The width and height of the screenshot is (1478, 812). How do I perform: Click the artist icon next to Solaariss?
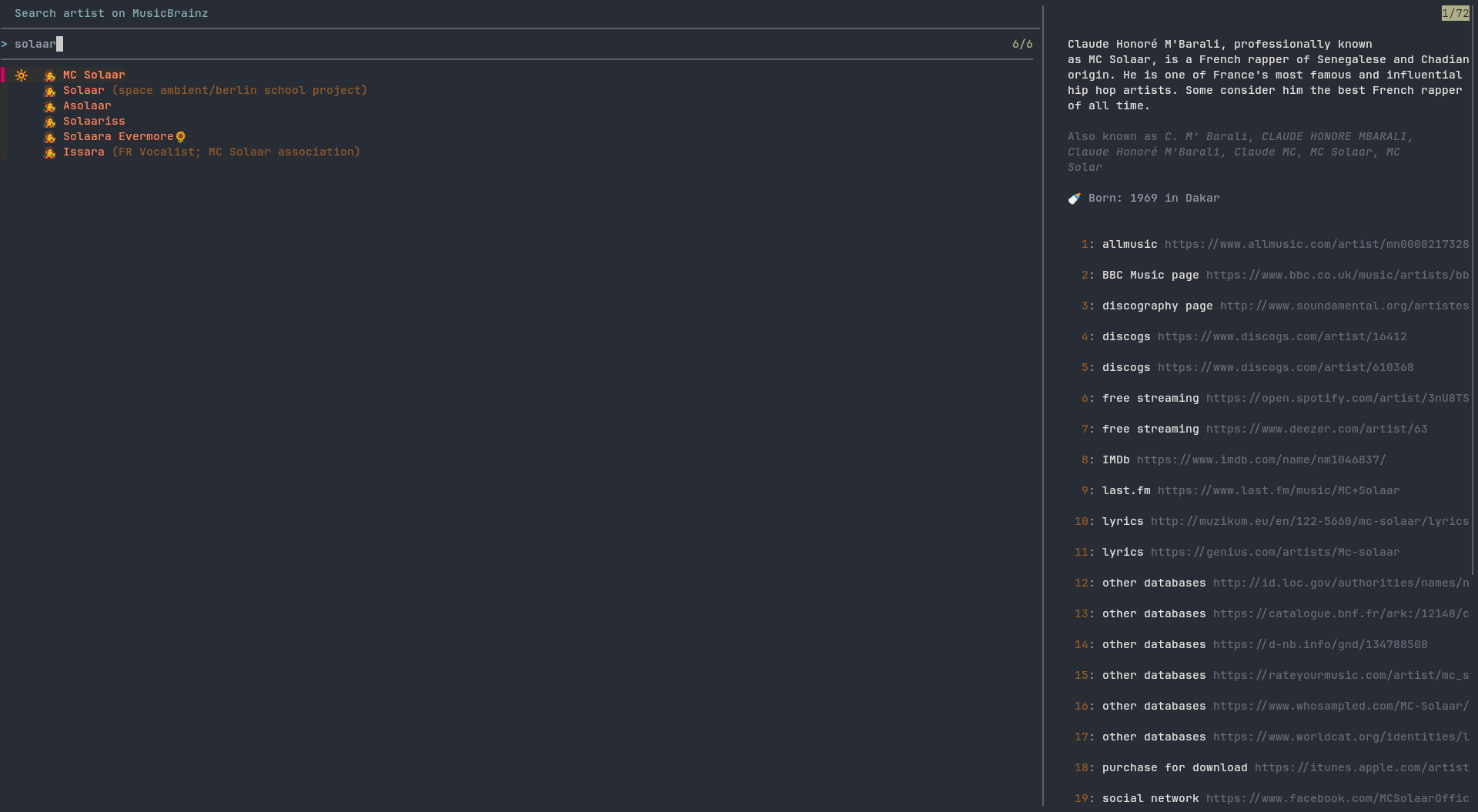tap(50, 122)
